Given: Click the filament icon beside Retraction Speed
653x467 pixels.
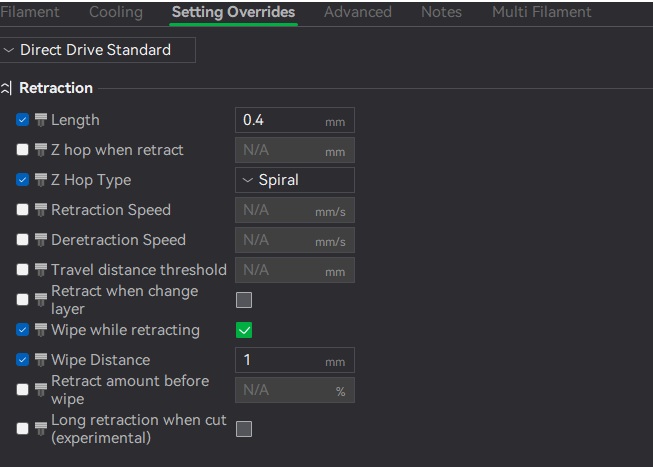Looking at the screenshot, I should [41, 210].
